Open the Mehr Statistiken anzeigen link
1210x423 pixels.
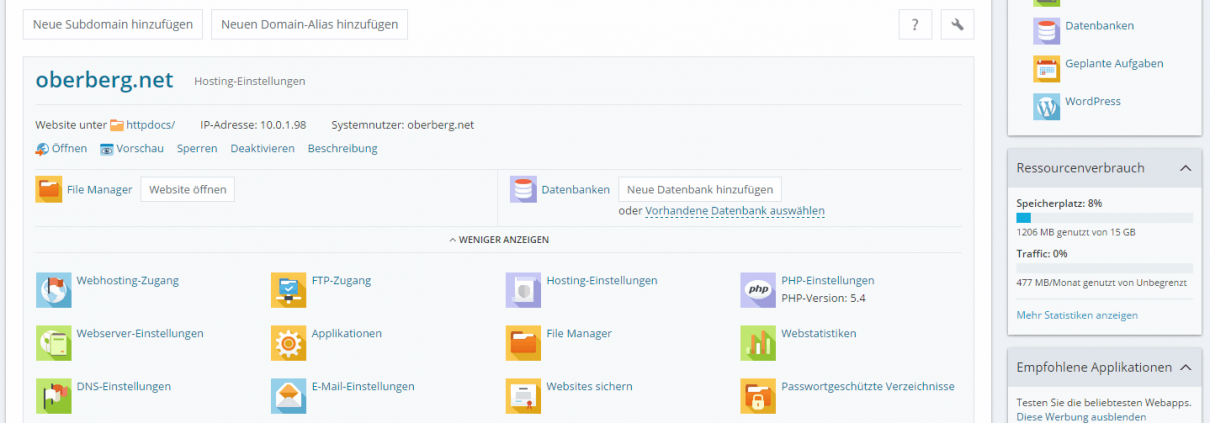tap(1076, 315)
